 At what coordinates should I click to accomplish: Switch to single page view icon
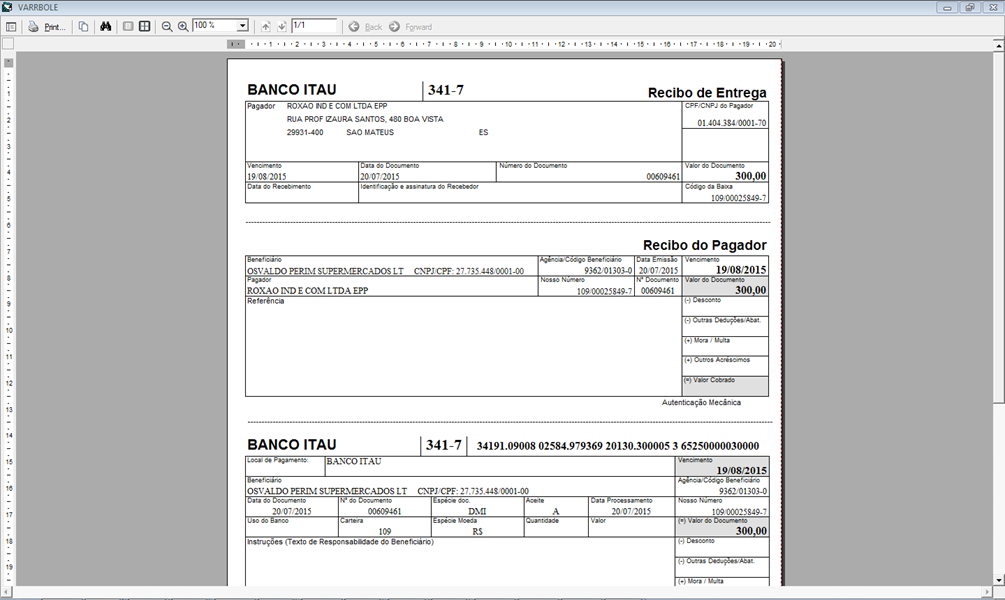click(x=128, y=26)
